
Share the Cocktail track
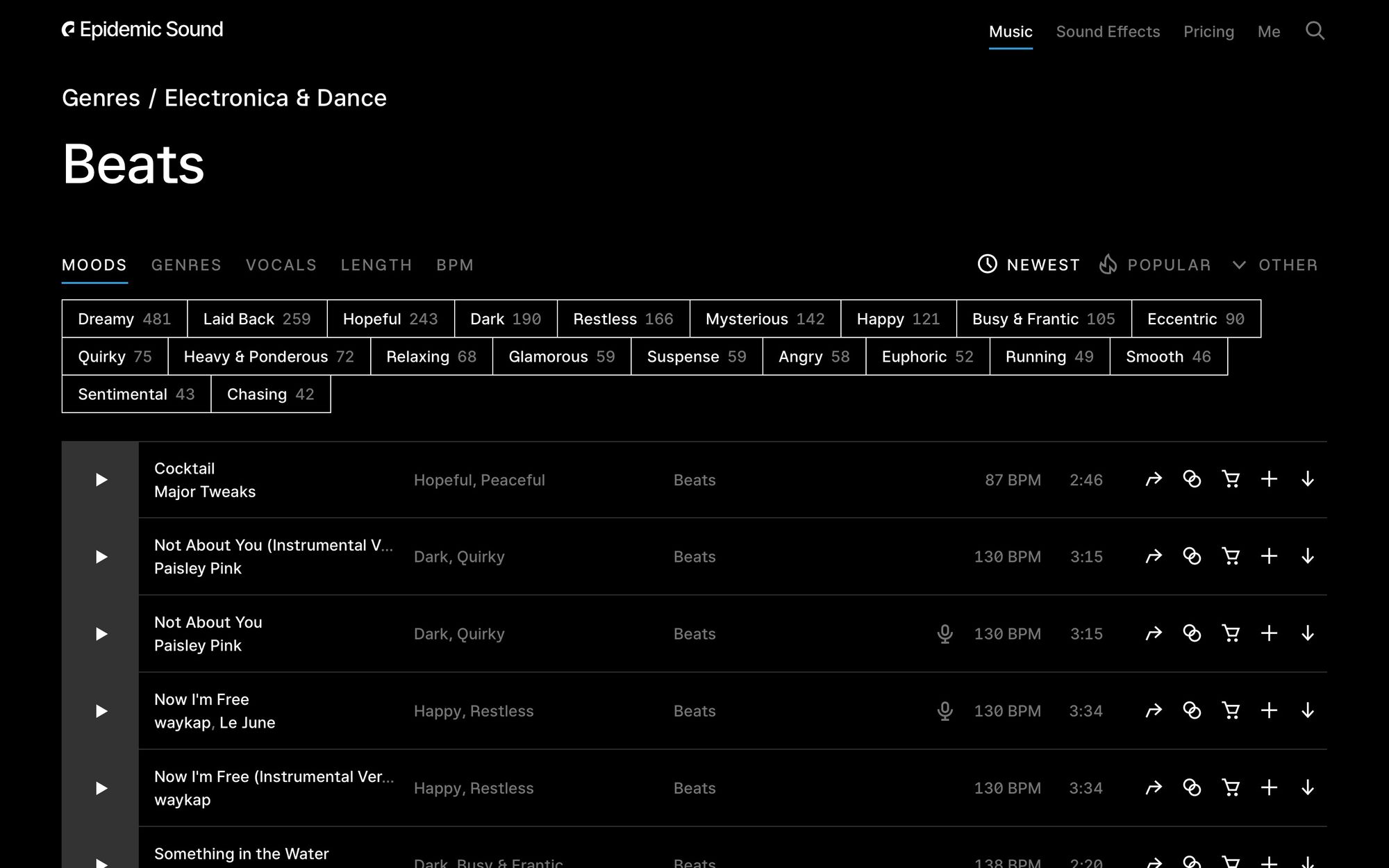[x=1154, y=479]
